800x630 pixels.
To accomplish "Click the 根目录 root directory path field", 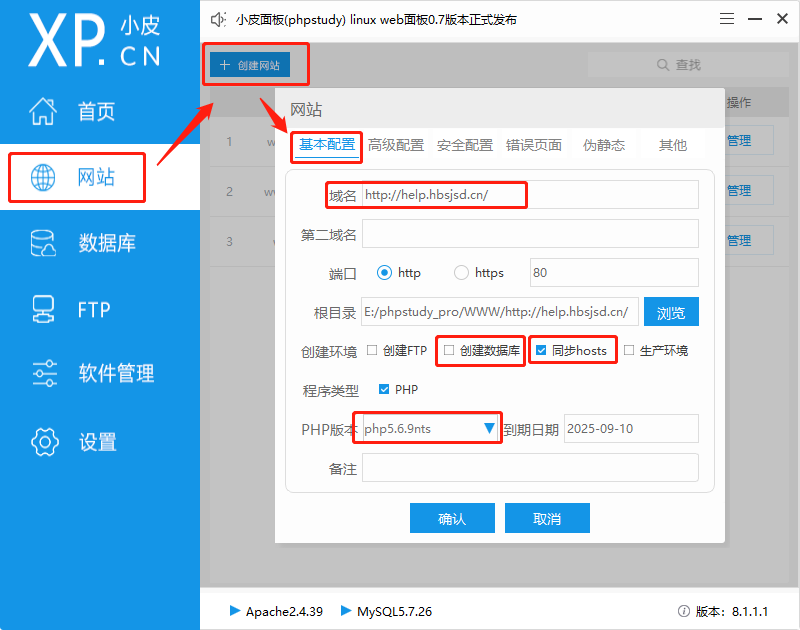I will coord(500,312).
